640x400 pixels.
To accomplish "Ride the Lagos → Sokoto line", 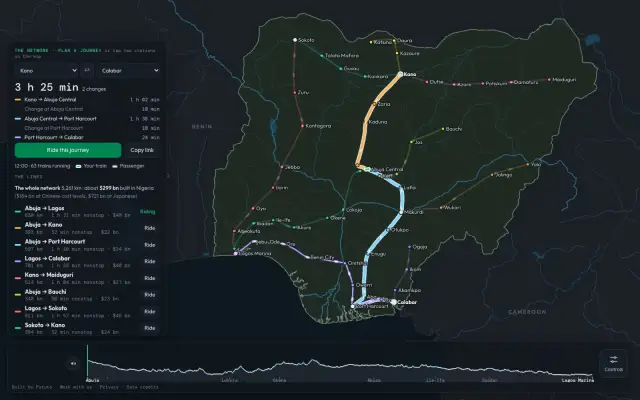I will (x=150, y=311).
